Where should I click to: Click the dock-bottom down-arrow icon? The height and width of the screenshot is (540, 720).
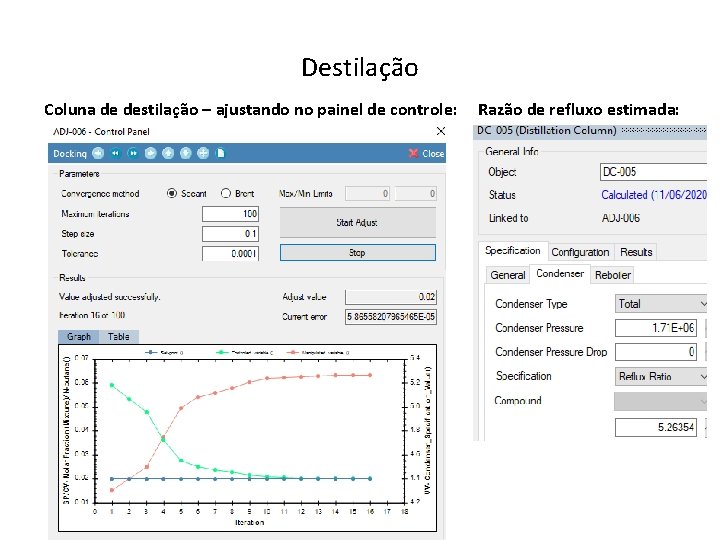tap(186, 153)
